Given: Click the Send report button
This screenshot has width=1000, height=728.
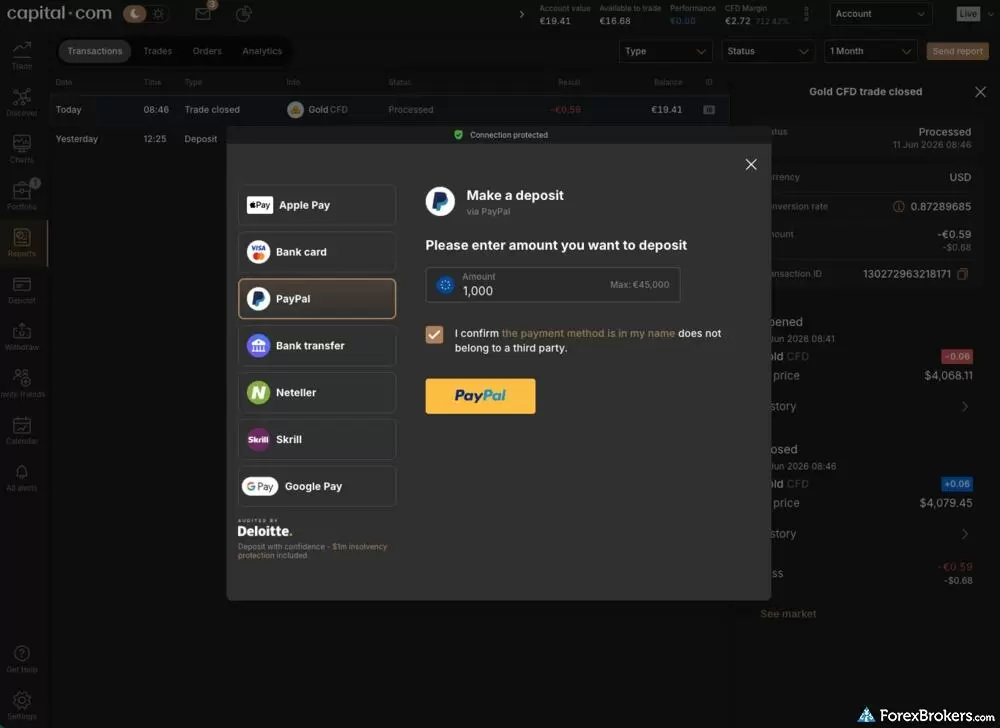Looking at the screenshot, I should [x=957, y=51].
